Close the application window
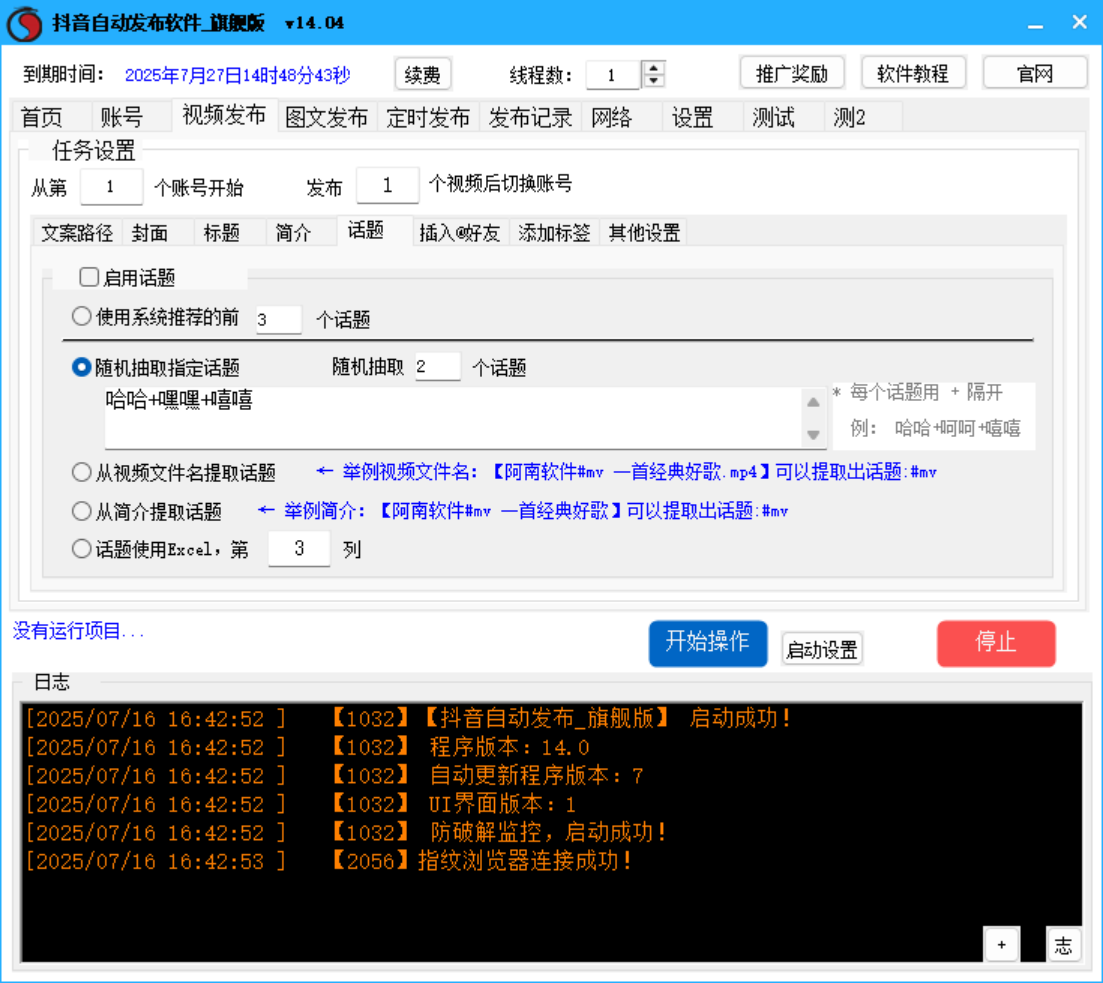Image resolution: width=1103 pixels, height=983 pixels. (x=1080, y=23)
